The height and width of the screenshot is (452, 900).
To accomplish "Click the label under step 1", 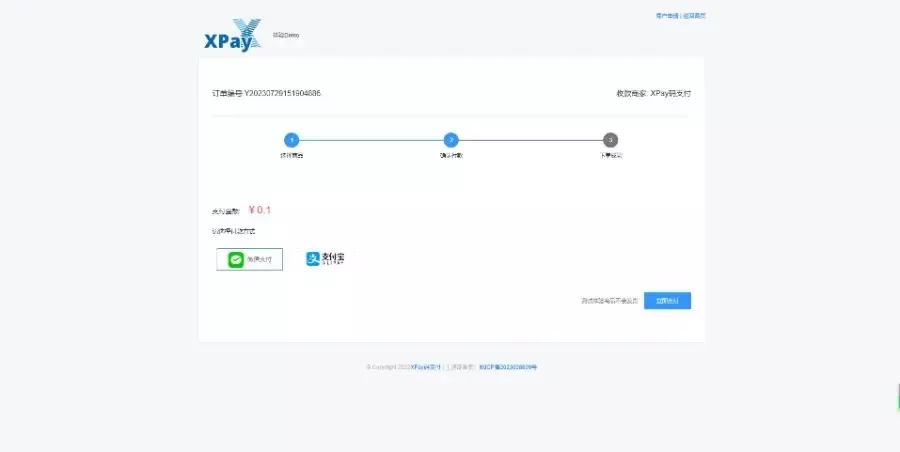I will 291,156.
